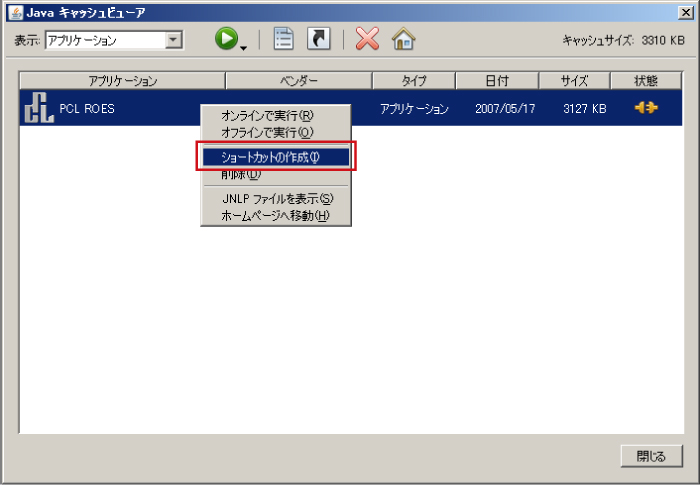Click the Java icon in the title bar

pyautogui.click(x=15, y=11)
